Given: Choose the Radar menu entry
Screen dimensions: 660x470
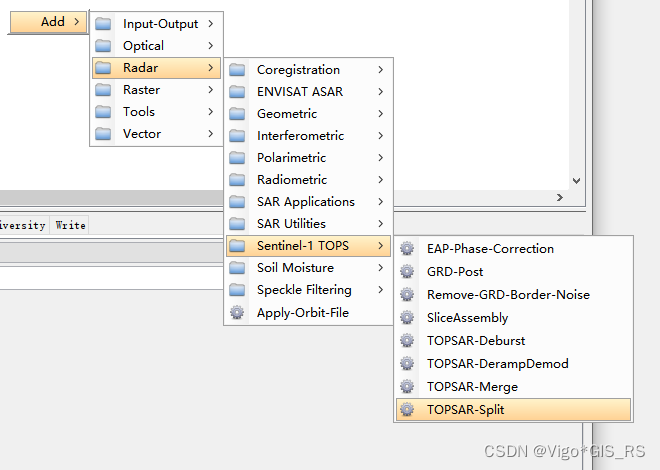Looking at the screenshot, I should point(156,68).
